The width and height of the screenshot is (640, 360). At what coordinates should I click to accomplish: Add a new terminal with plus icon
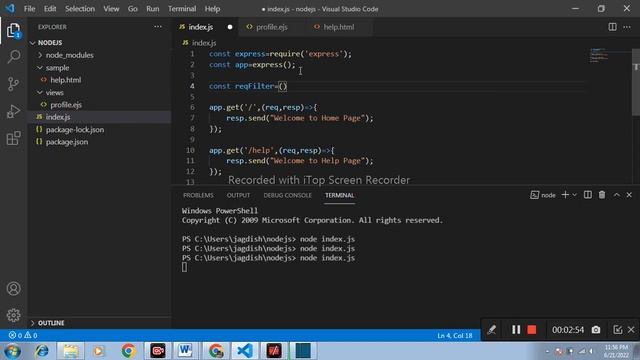tap(565, 195)
